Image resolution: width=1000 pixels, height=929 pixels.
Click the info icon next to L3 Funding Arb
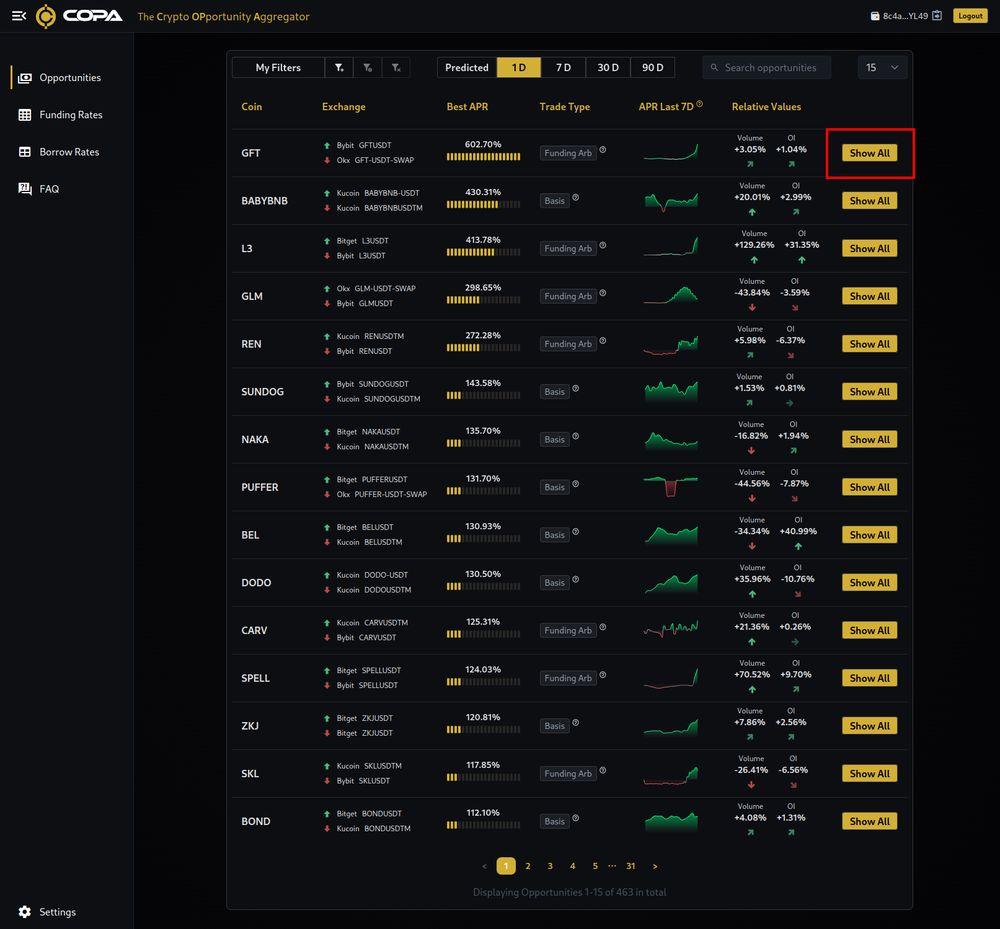(x=603, y=245)
